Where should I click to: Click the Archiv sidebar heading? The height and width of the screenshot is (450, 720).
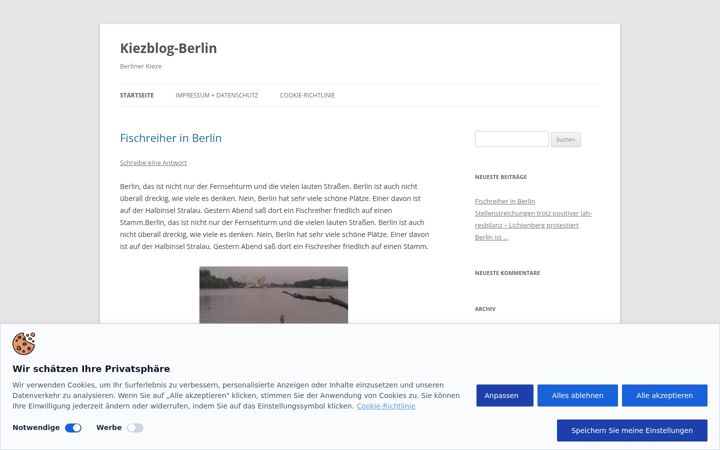[x=485, y=309]
